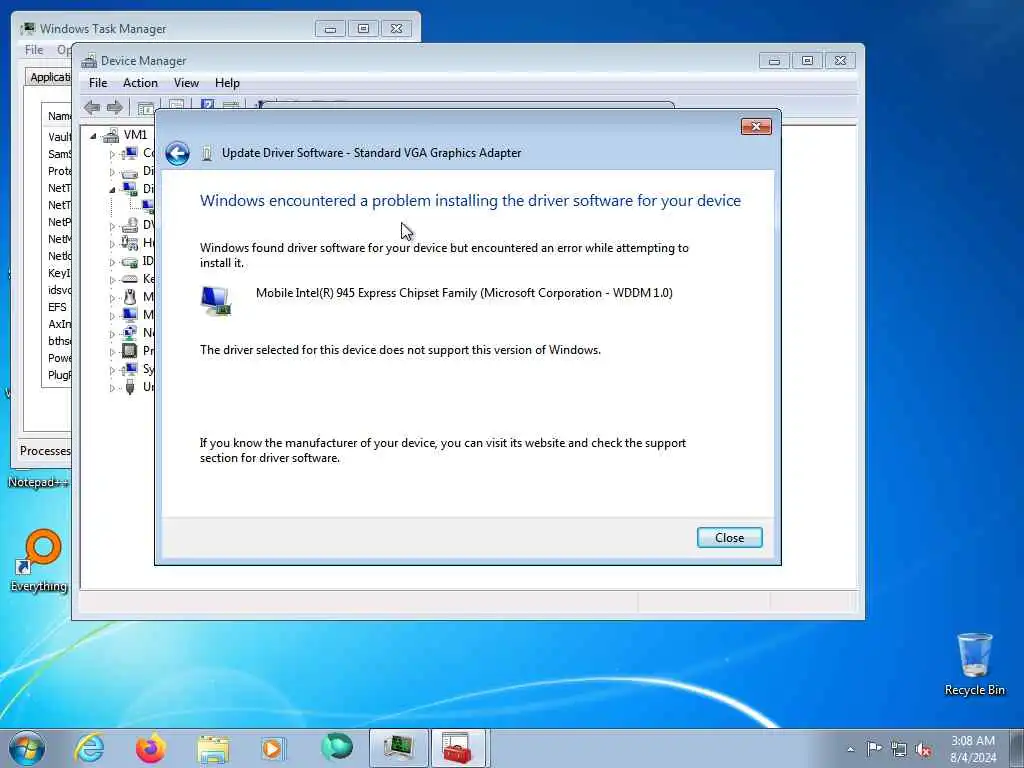Select the EFS row in Task Manager list
The width and height of the screenshot is (1024, 768).
[x=57, y=307]
